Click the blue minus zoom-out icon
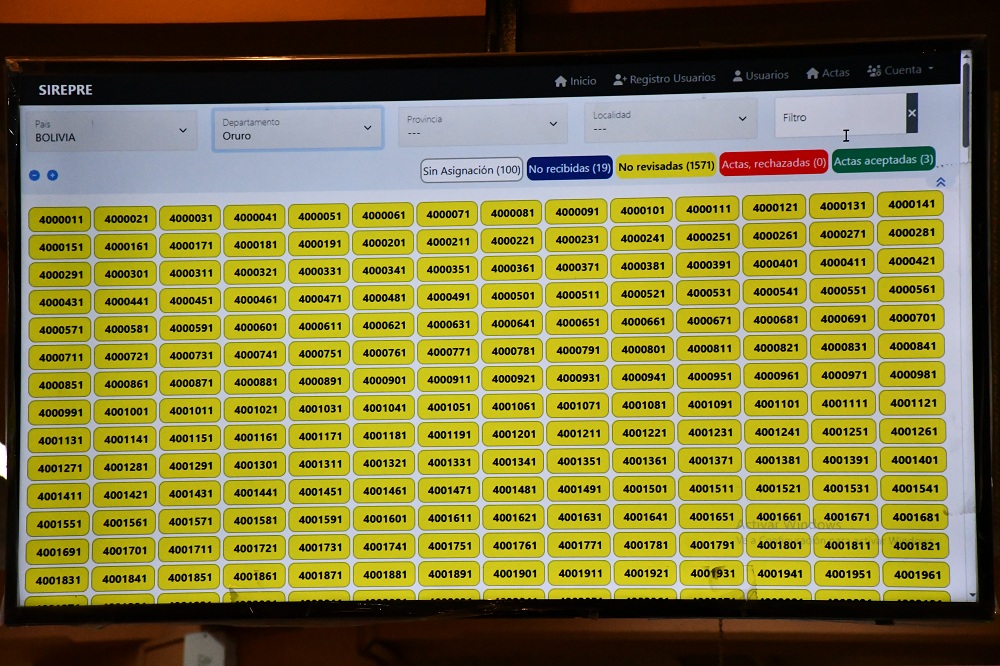1000x666 pixels. [x=34, y=175]
